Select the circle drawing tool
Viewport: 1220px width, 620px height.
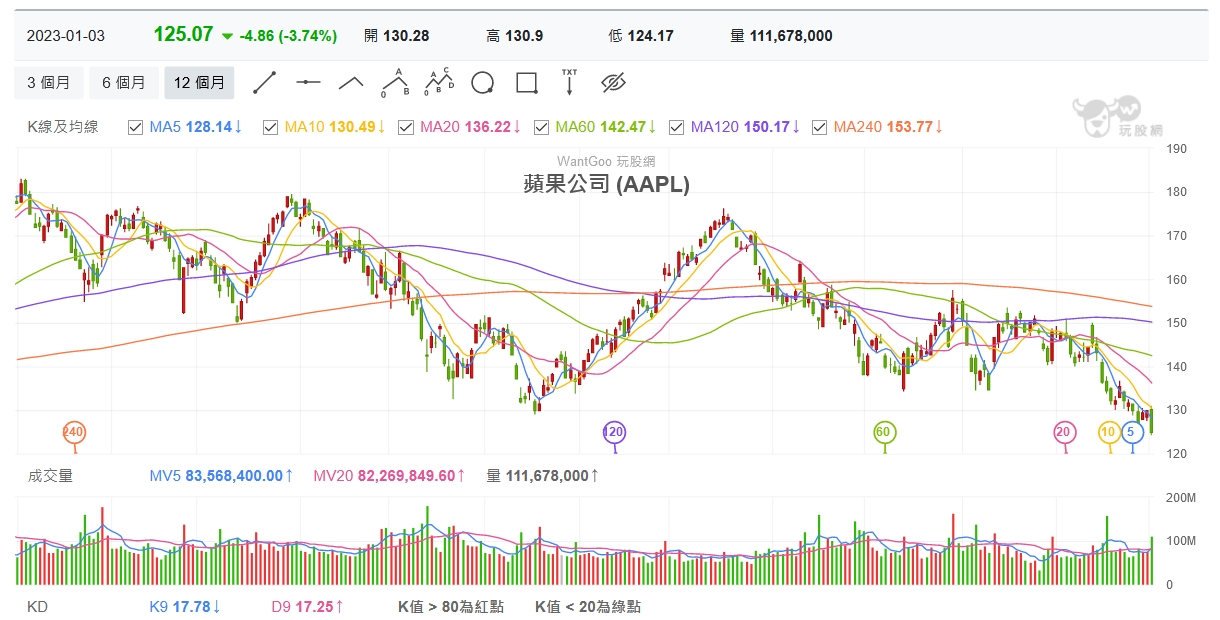click(x=483, y=83)
